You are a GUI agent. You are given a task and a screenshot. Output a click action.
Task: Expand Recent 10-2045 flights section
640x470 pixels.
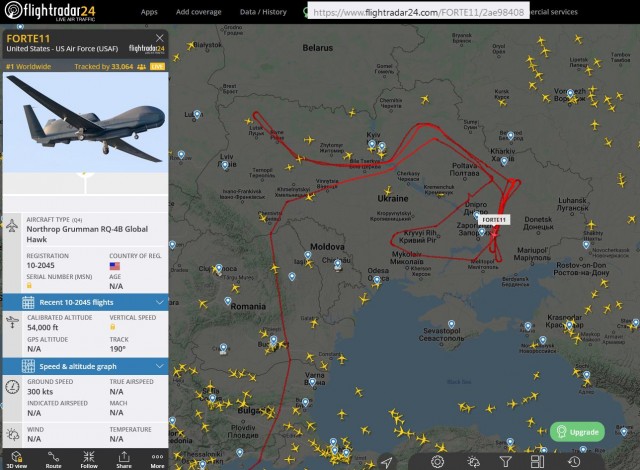(85, 302)
